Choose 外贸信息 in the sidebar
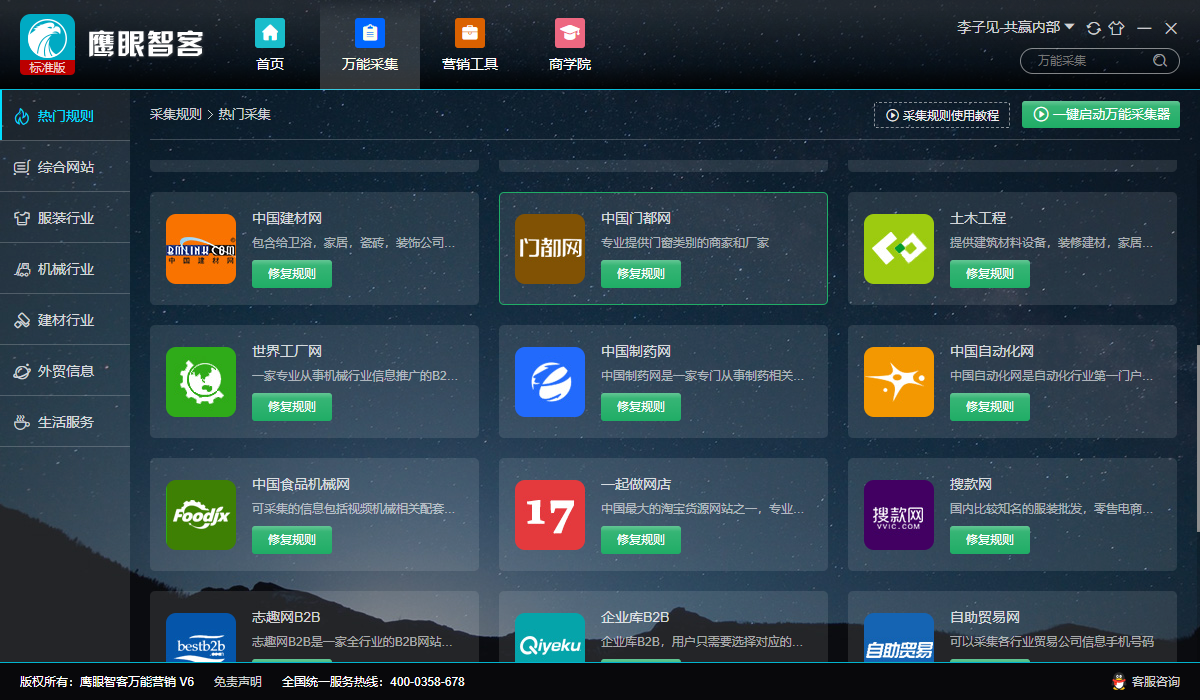The height and width of the screenshot is (700, 1200). (65, 371)
